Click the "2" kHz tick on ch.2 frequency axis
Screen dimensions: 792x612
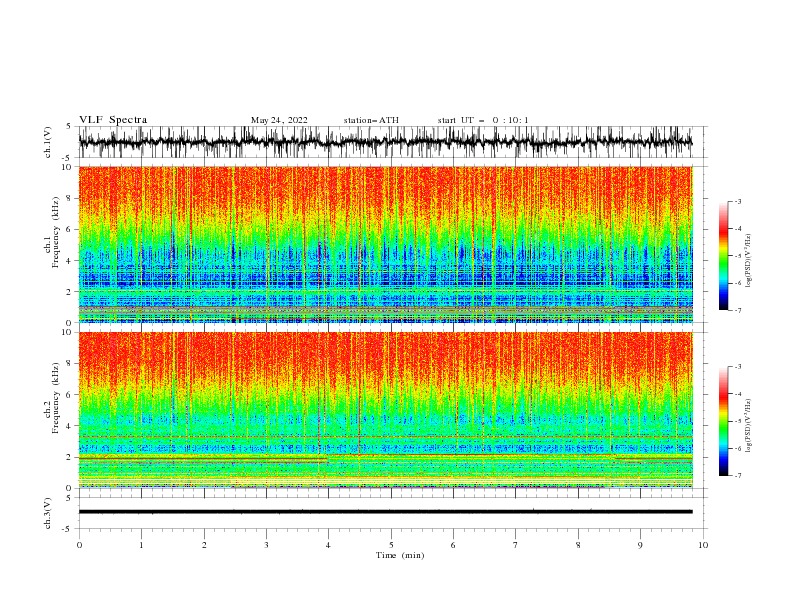tap(70, 457)
